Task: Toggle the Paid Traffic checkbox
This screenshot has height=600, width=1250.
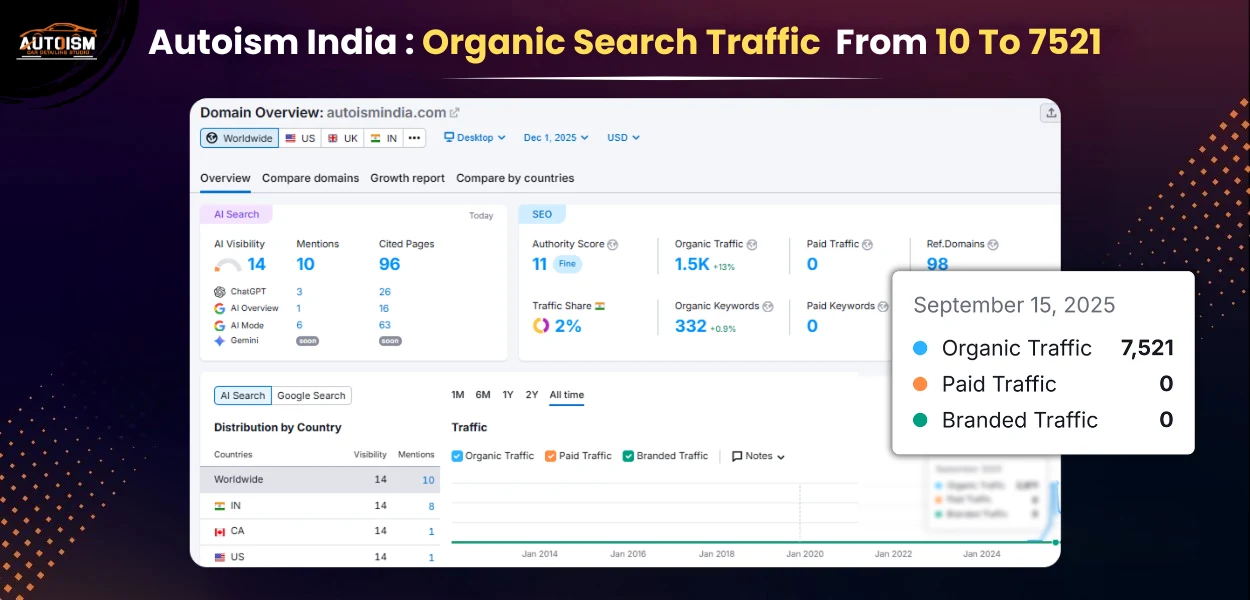Action: click(x=551, y=456)
